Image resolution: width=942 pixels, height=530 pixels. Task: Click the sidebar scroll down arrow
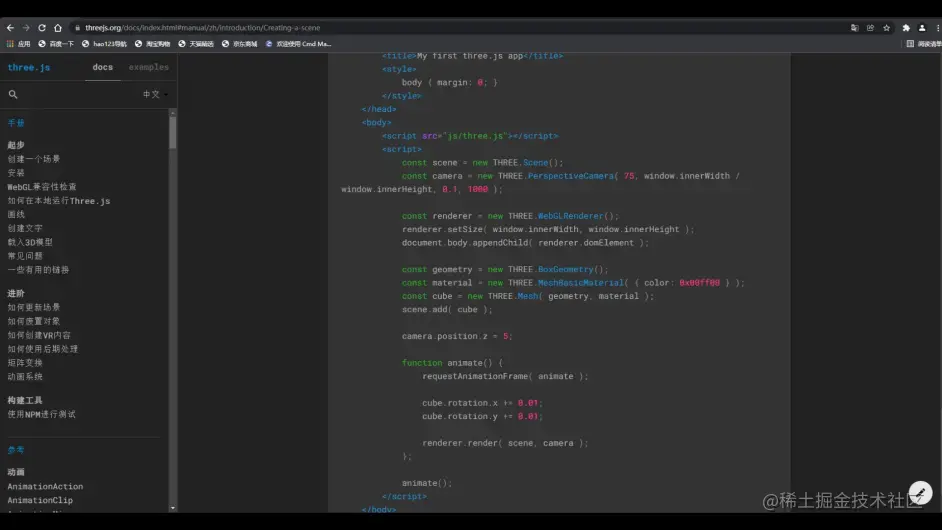[172, 508]
